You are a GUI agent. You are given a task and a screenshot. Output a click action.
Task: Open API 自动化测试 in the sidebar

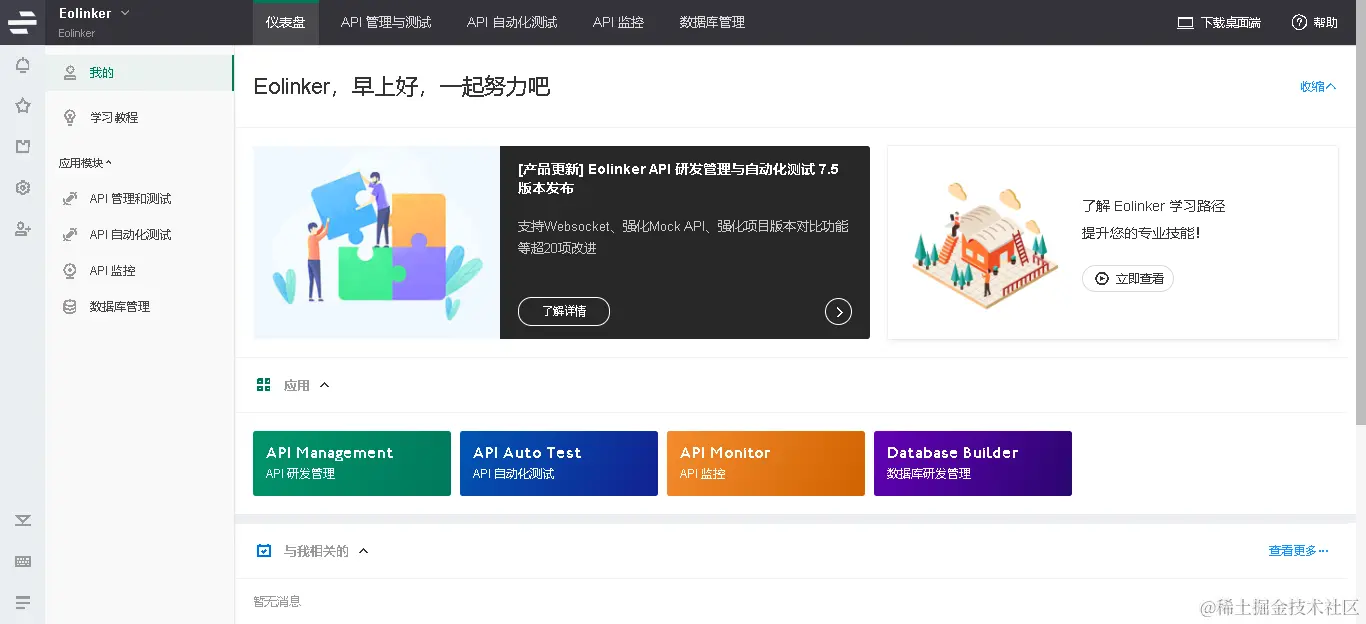[x=139, y=234]
